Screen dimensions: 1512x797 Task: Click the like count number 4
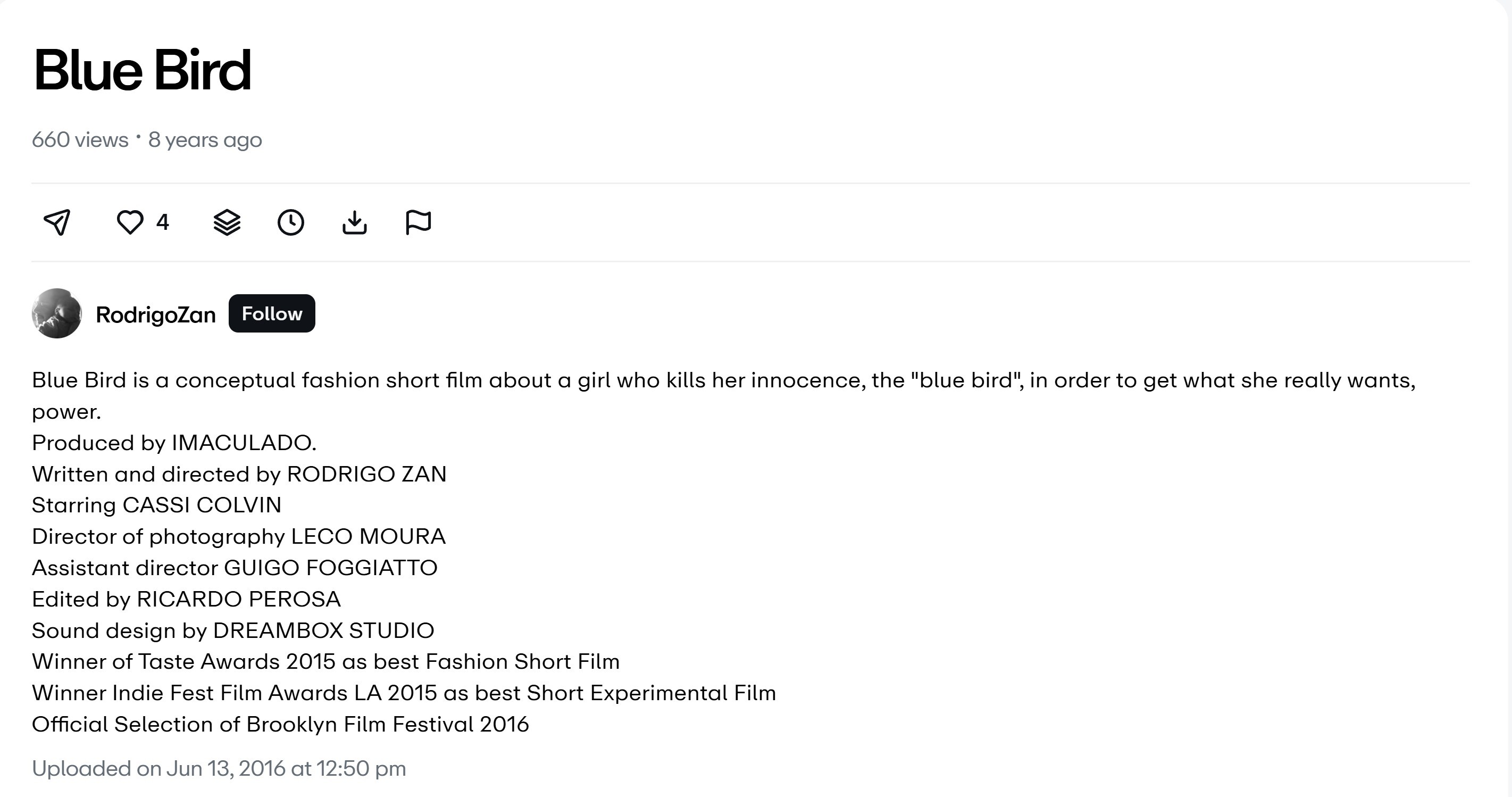(163, 222)
